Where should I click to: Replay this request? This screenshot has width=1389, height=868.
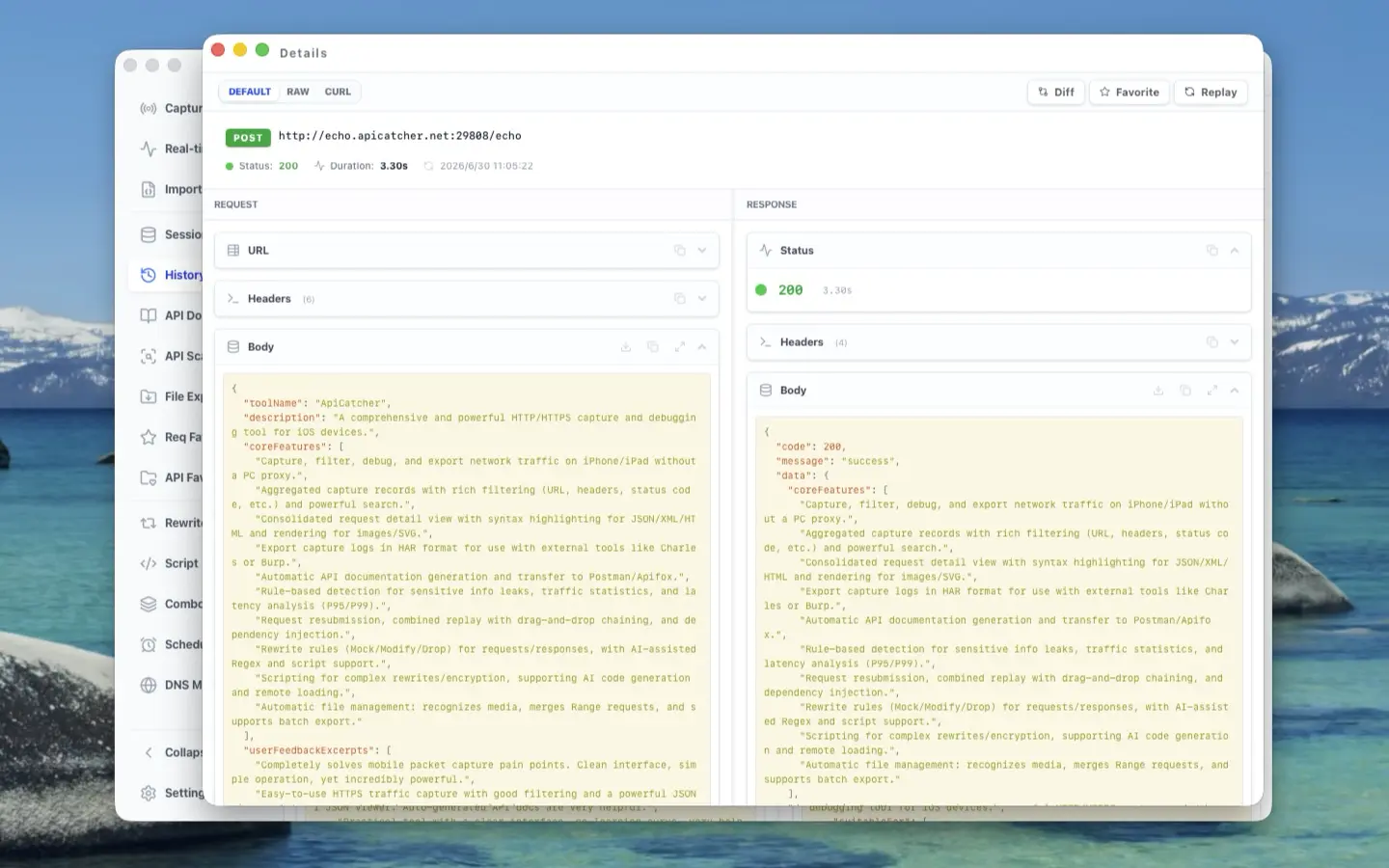(x=1211, y=92)
